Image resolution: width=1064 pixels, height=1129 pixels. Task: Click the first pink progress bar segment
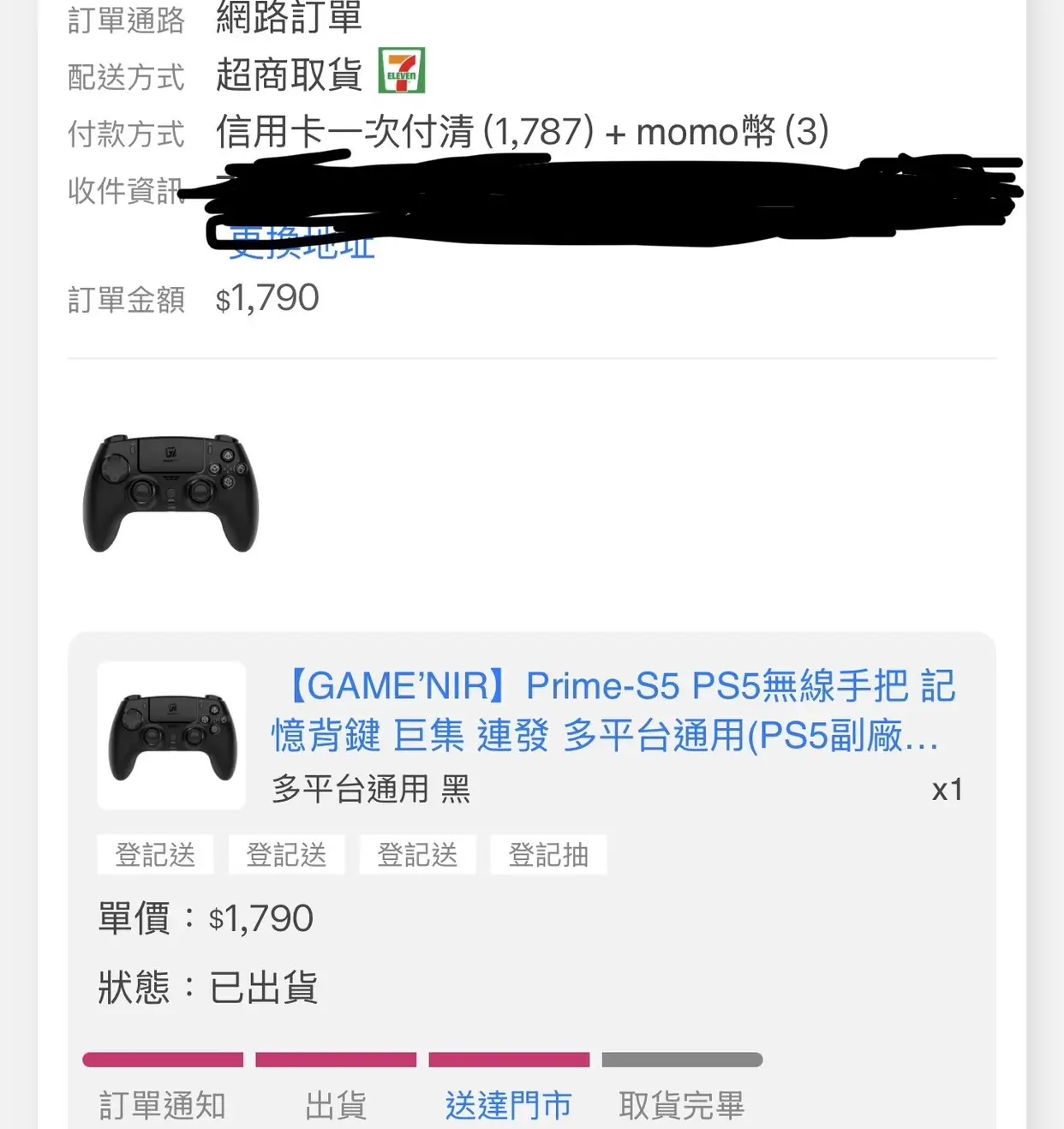(163, 1060)
